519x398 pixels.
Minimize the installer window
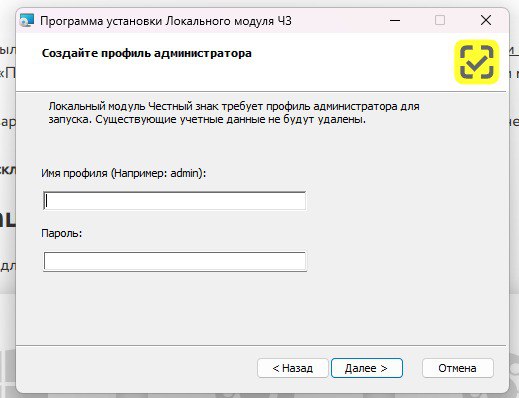pos(395,20)
